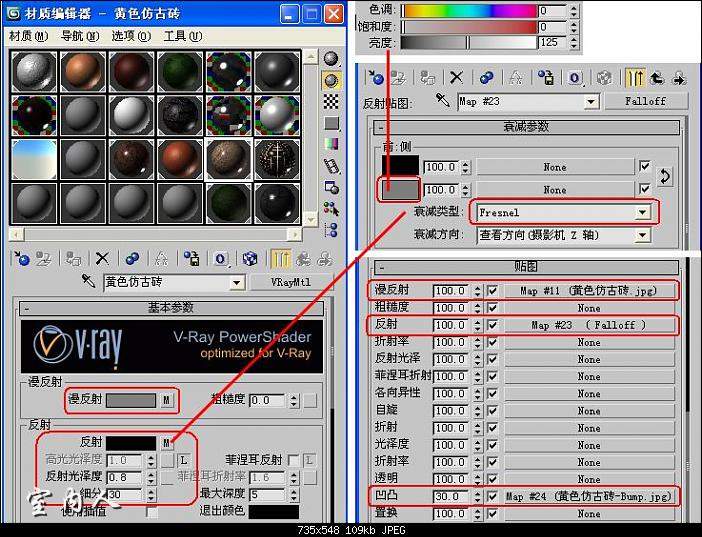
Task: Click Show End Result icon above 反射贴图 row
Action: coord(635,77)
